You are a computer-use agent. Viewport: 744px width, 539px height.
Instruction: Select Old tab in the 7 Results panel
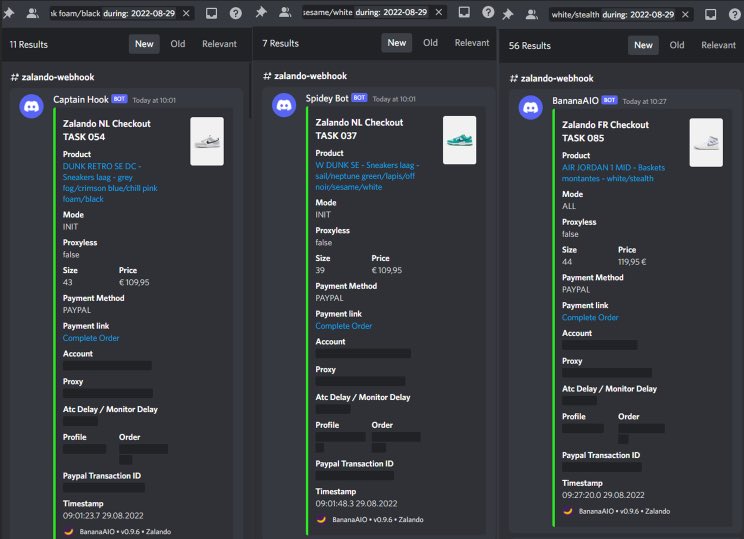tap(430, 43)
